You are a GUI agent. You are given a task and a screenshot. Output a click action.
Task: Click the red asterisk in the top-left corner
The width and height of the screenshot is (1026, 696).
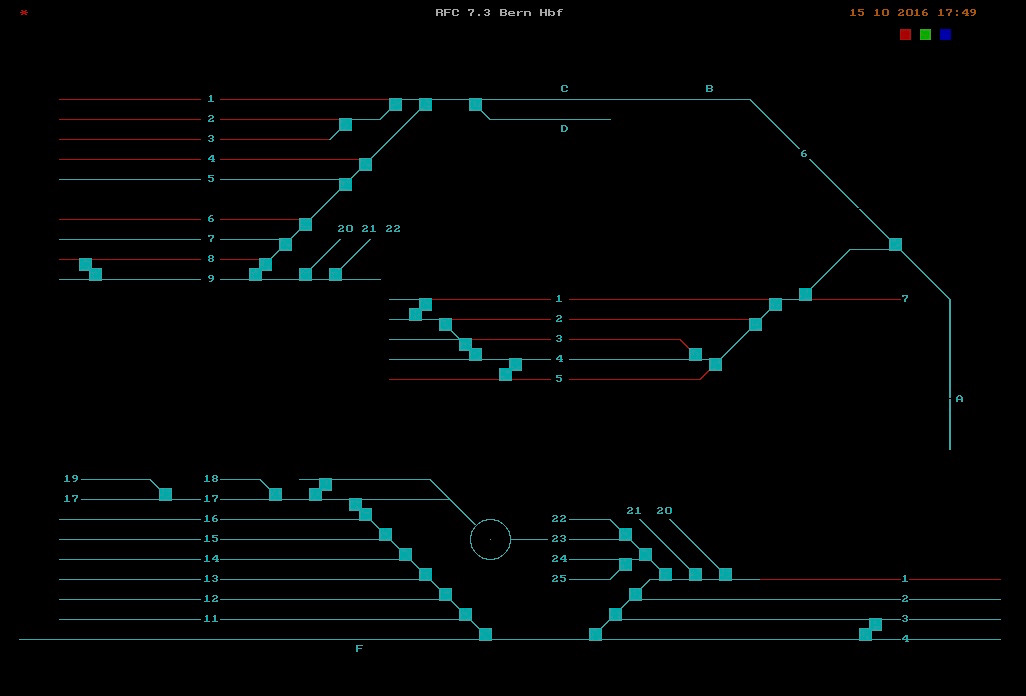click(x=24, y=13)
